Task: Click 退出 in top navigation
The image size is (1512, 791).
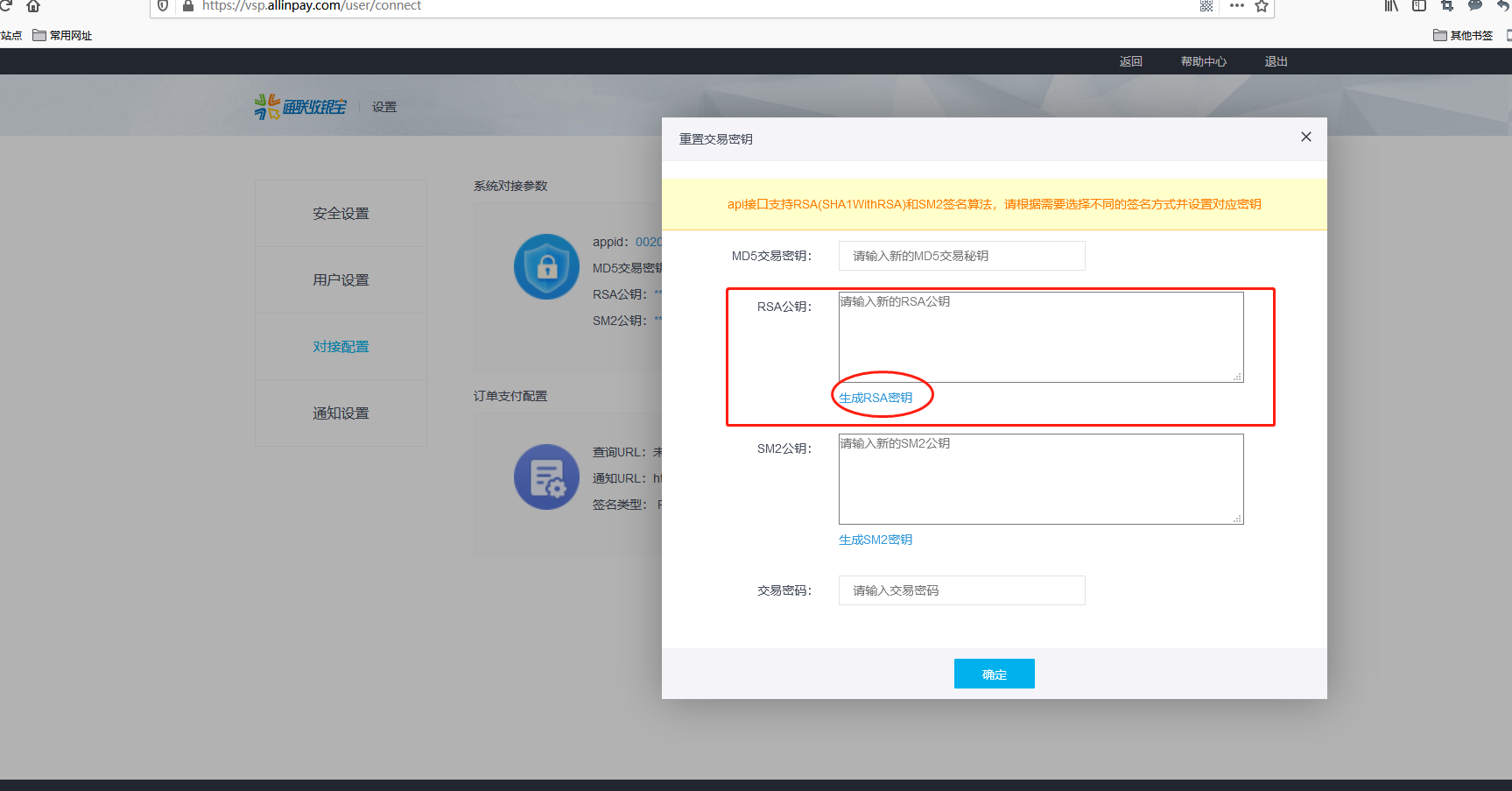Action: point(1276,61)
